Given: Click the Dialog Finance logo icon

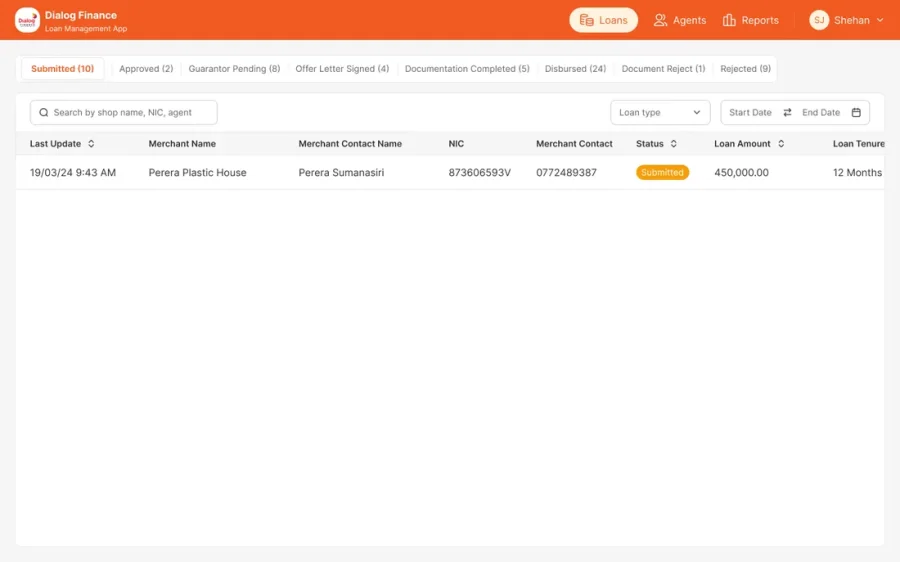Looking at the screenshot, I should coord(27,20).
